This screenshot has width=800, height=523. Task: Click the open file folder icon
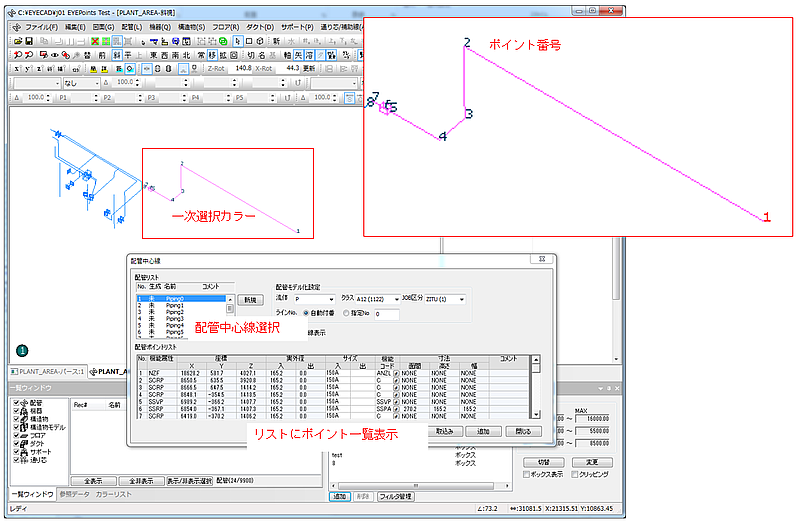(x=18, y=41)
